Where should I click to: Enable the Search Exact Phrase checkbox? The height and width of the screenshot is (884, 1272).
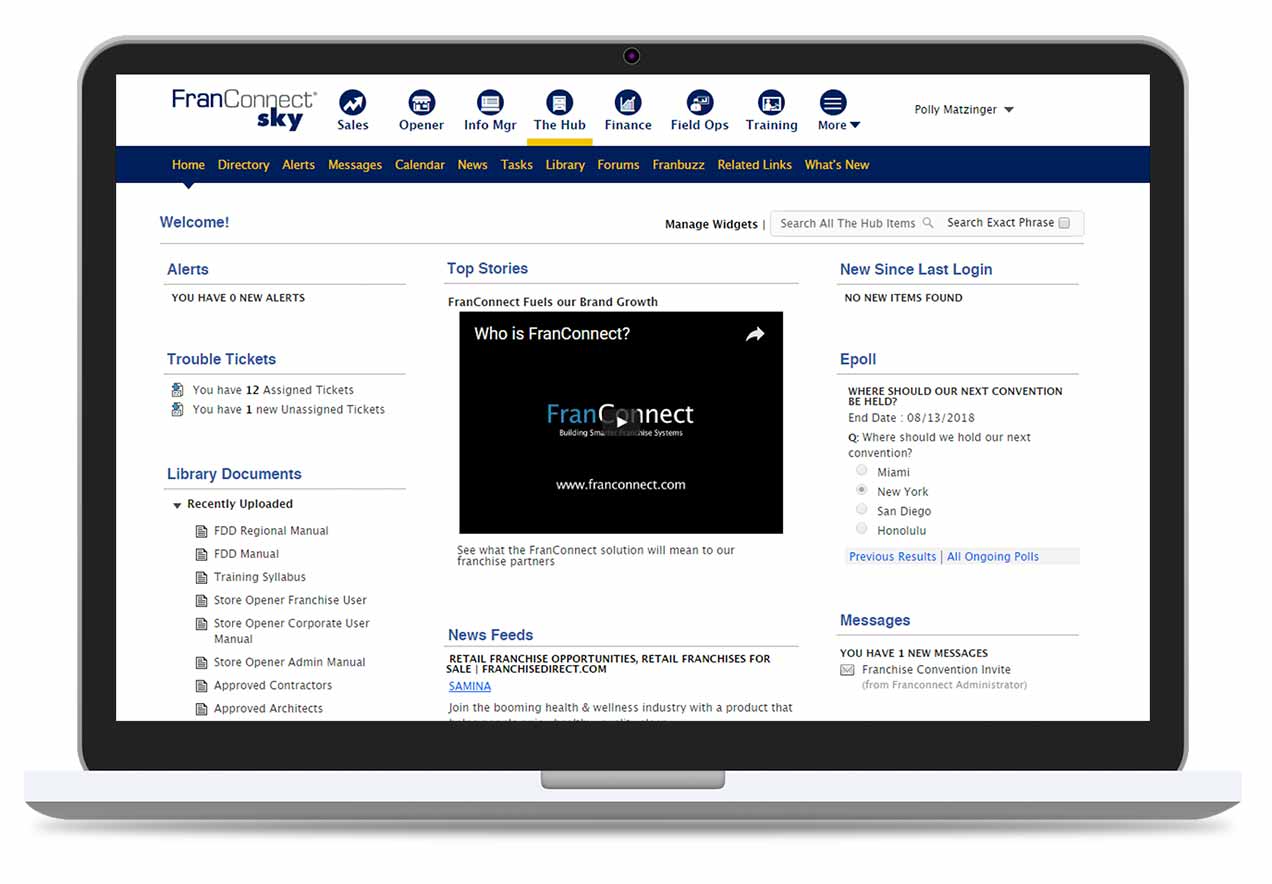tap(1064, 223)
